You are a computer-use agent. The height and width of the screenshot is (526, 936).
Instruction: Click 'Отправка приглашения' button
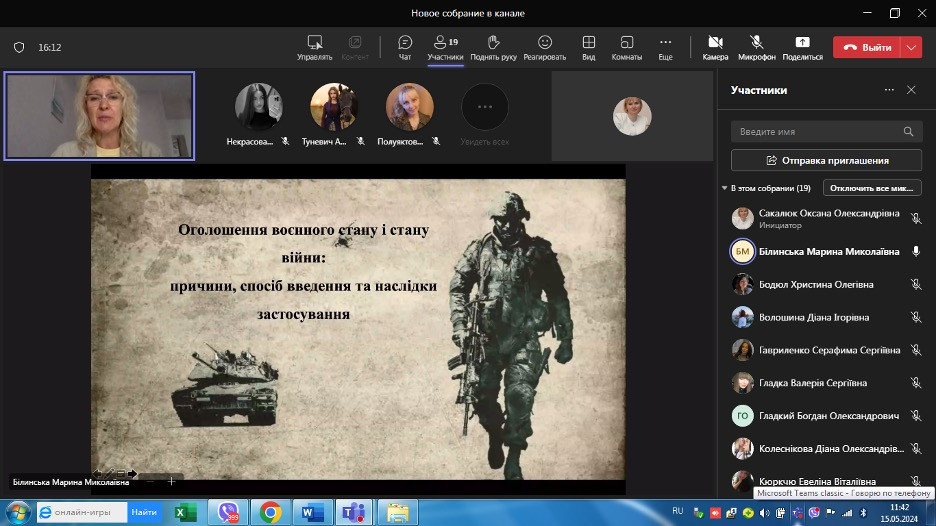[826, 160]
